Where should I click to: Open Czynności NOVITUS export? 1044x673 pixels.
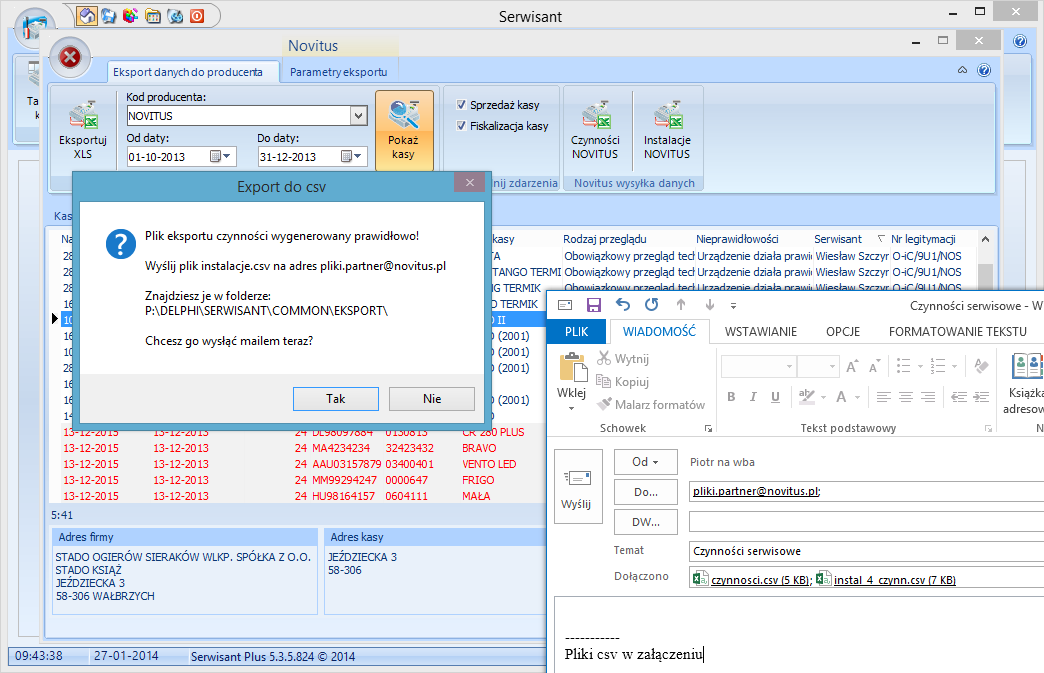pyautogui.click(x=595, y=130)
